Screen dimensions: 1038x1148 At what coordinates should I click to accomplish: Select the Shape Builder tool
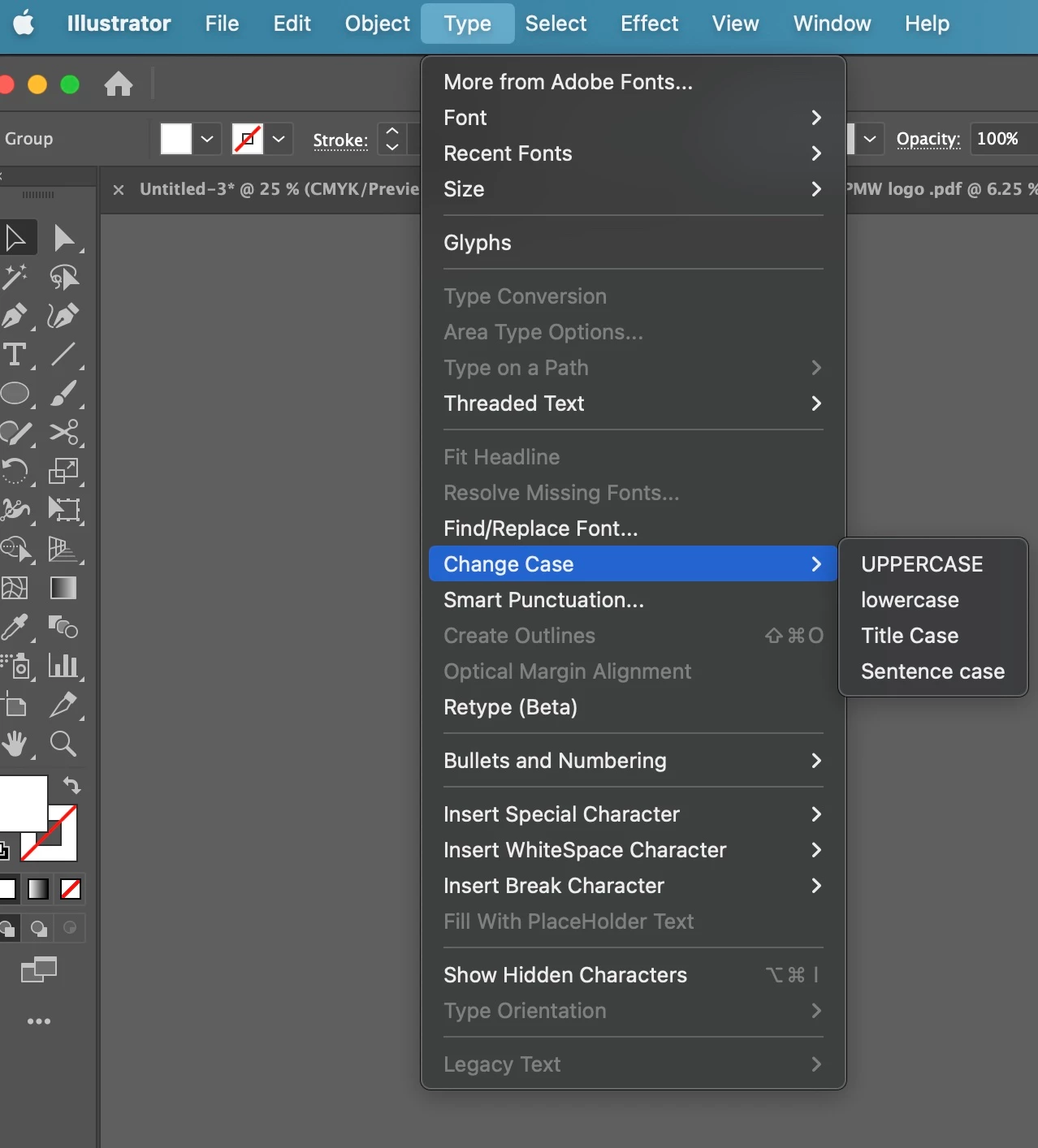[16, 550]
